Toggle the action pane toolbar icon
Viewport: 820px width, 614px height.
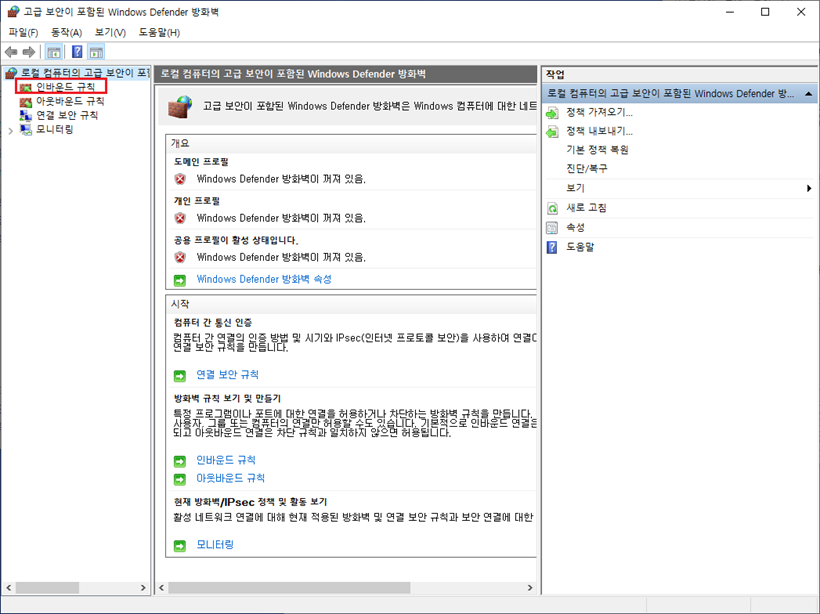click(96, 52)
